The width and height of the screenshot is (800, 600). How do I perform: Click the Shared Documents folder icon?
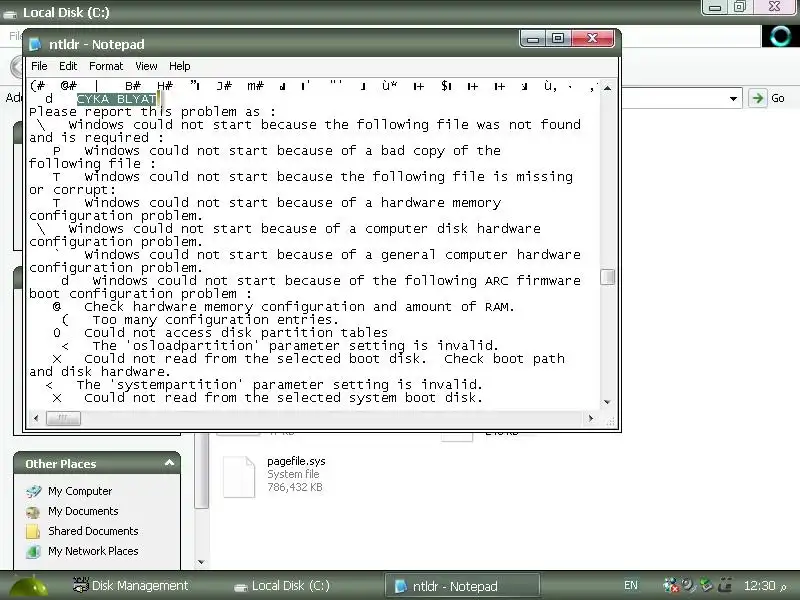pyautogui.click(x=33, y=532)
